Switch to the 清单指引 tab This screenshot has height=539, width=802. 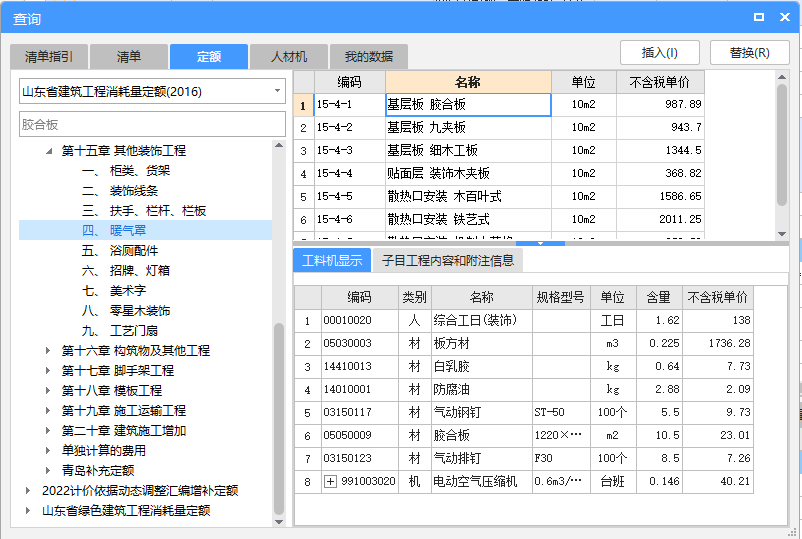(x=49, y=56)
